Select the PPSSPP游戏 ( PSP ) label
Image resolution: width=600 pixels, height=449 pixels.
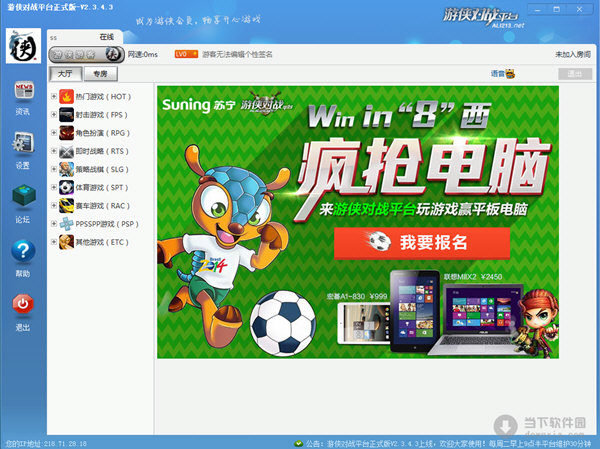pos(107,224)
